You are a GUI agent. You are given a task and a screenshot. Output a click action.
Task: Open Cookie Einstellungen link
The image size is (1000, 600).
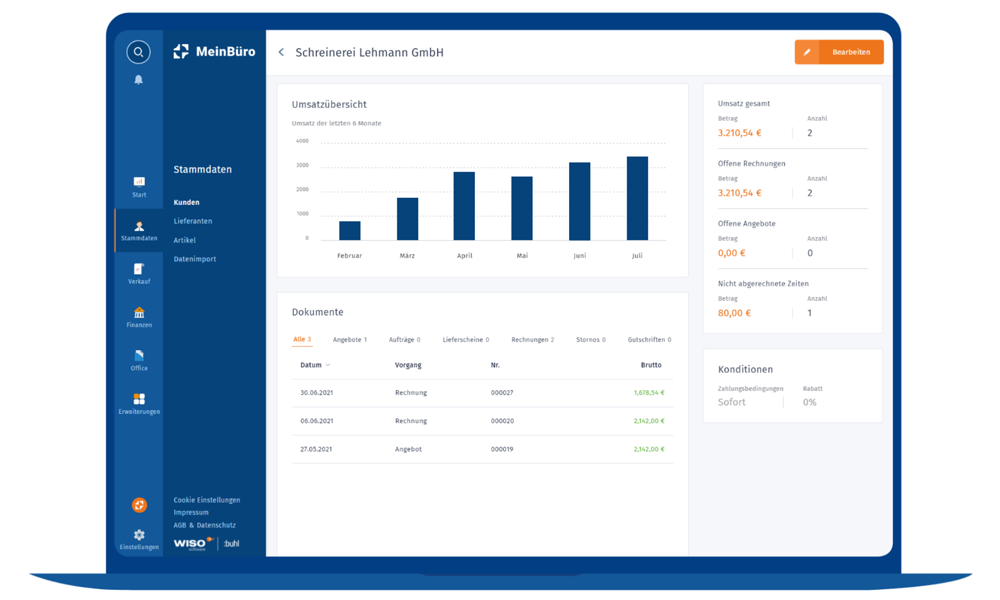coord(207,500)
